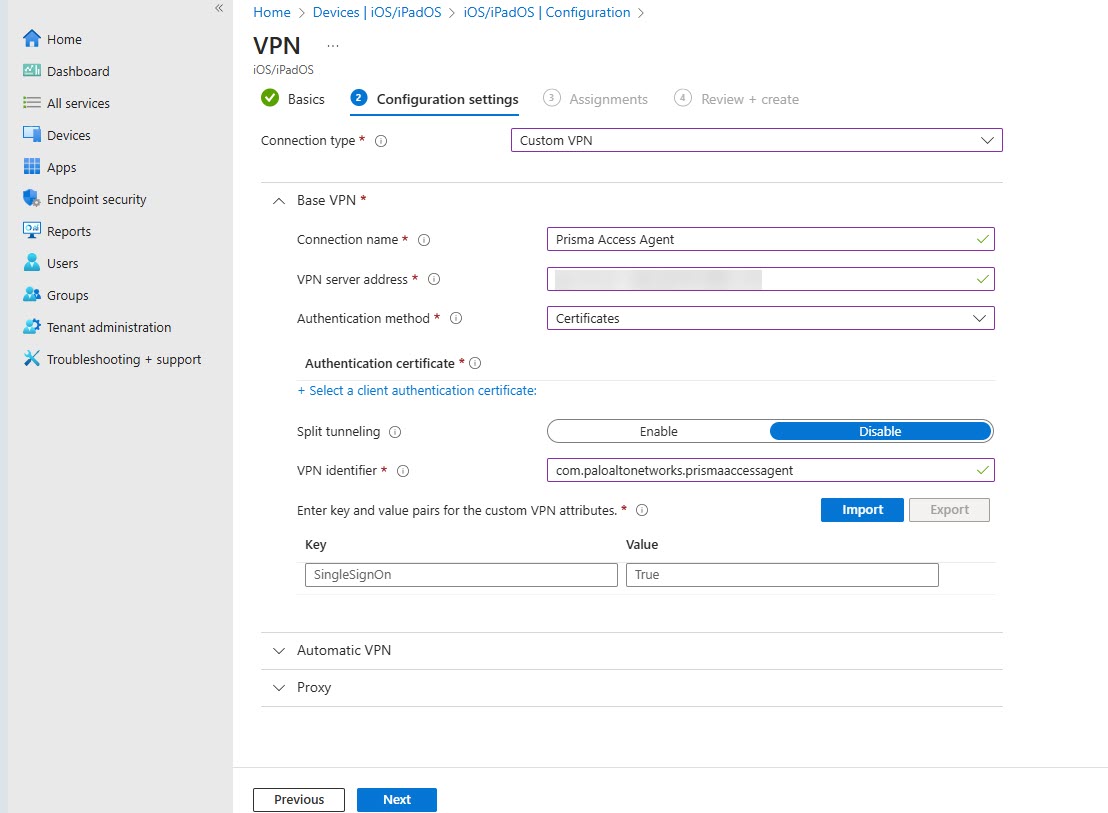Click the VPN identifier input field
This screenshot has height=813, width=1108.
760,470
